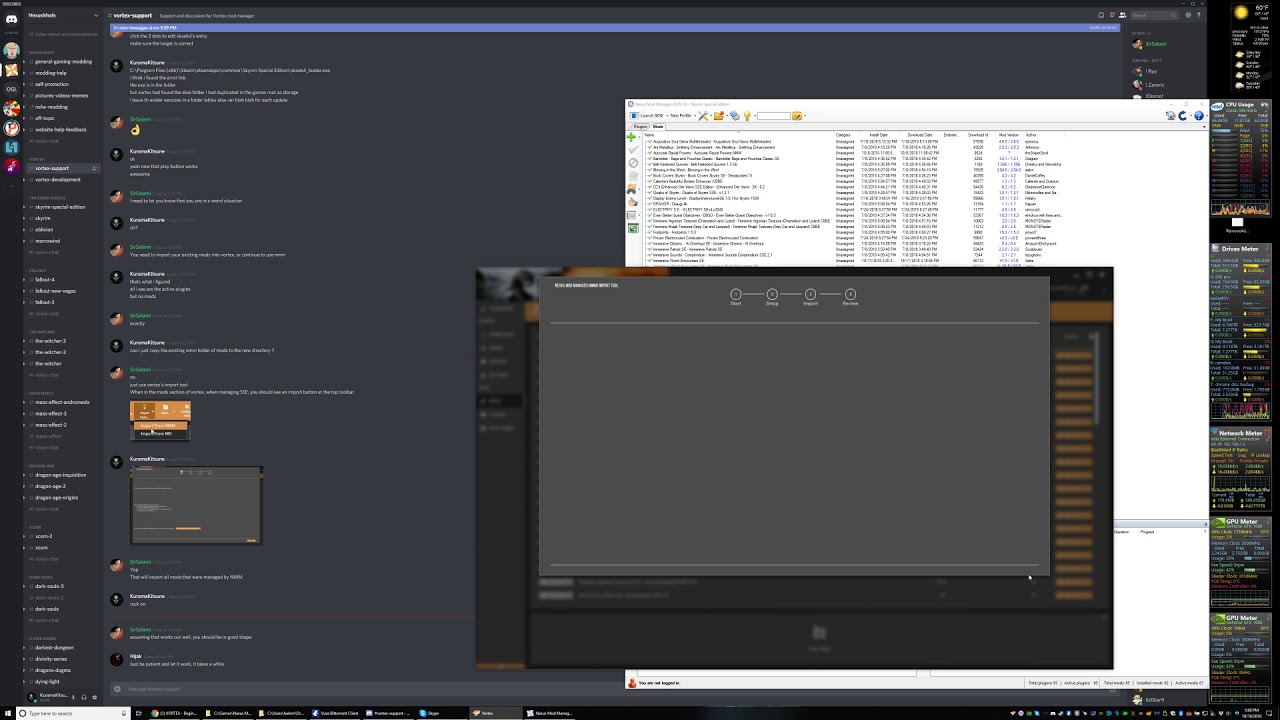Open SirSalami's Import From NMM image attachment

[x=160, y=420]
